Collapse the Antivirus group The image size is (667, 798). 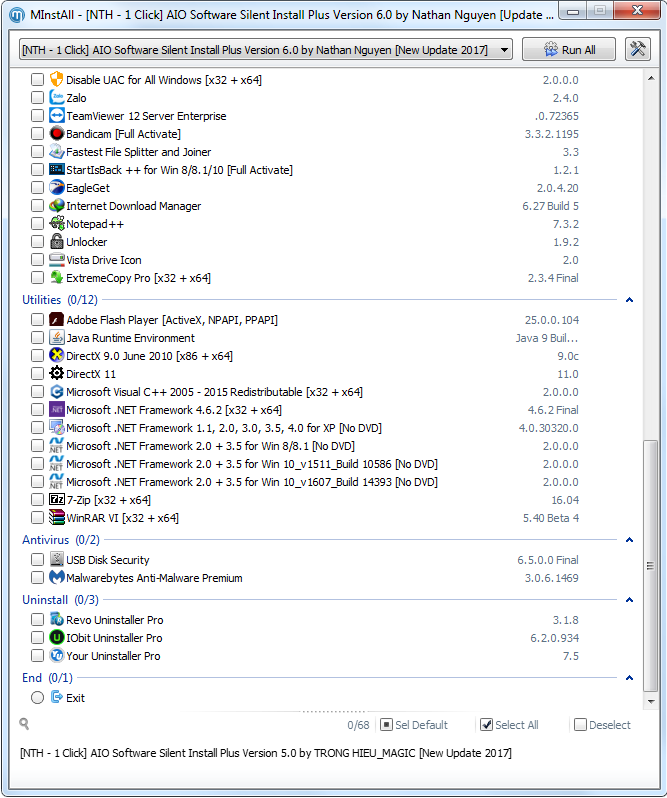pyautogui.click(x=629, y=539)
